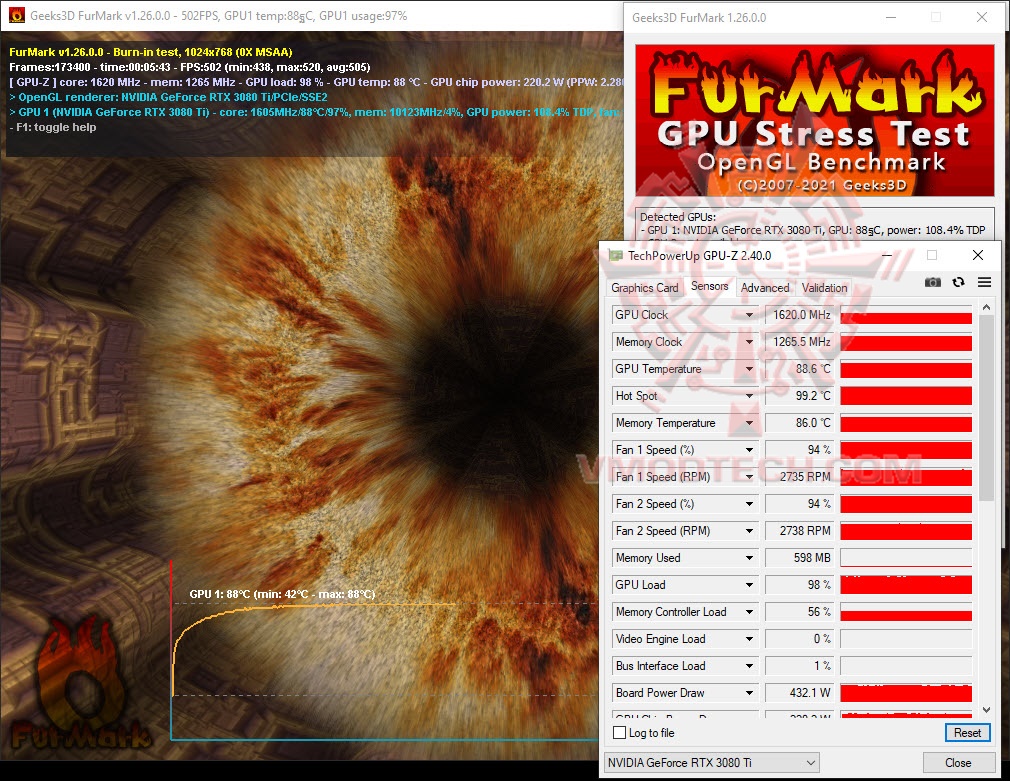Go to the Validation tab
1010x781 pixels.
pyautogui.click(x=824, y=288)
